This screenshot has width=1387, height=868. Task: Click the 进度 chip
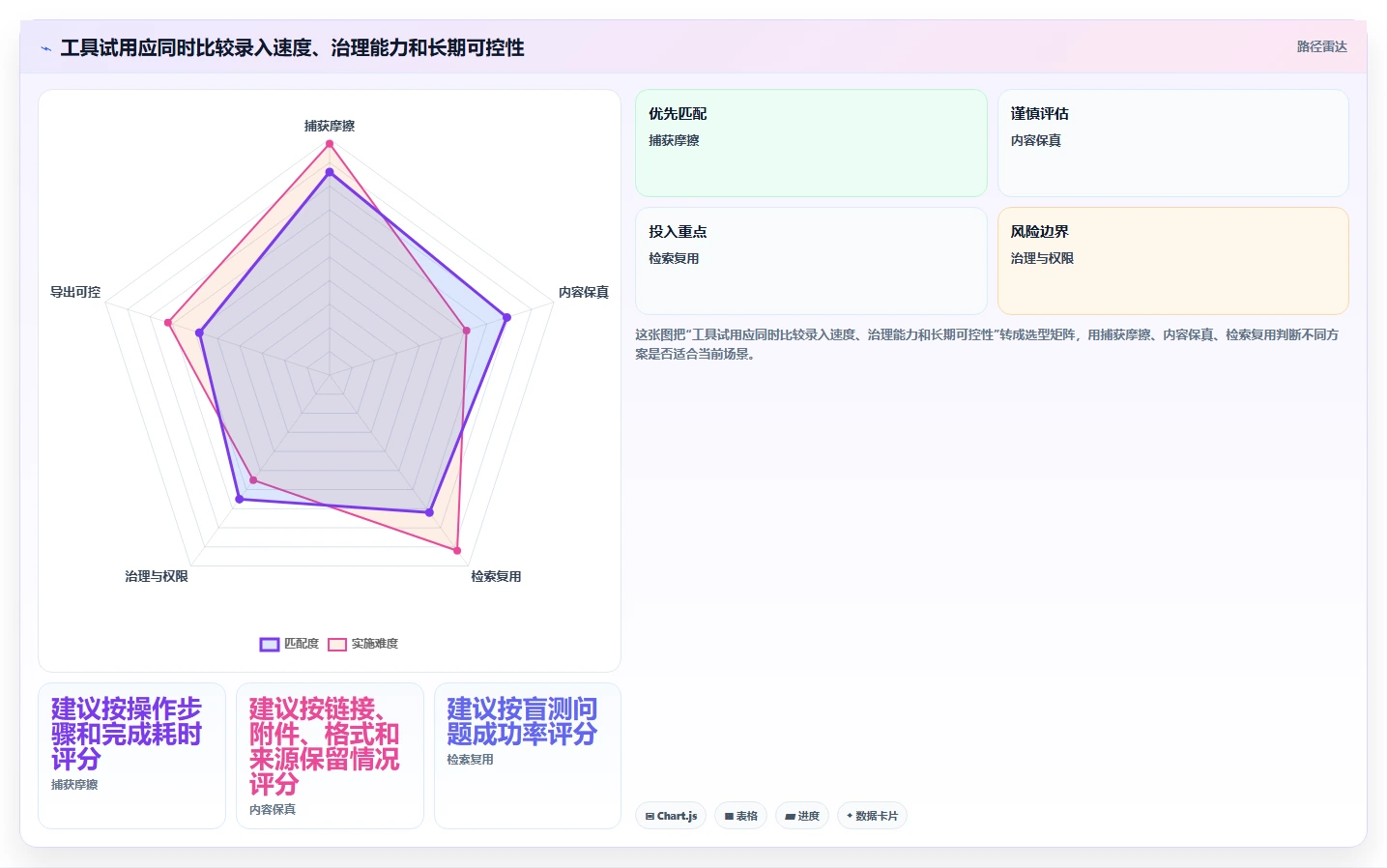click(802, 816)
